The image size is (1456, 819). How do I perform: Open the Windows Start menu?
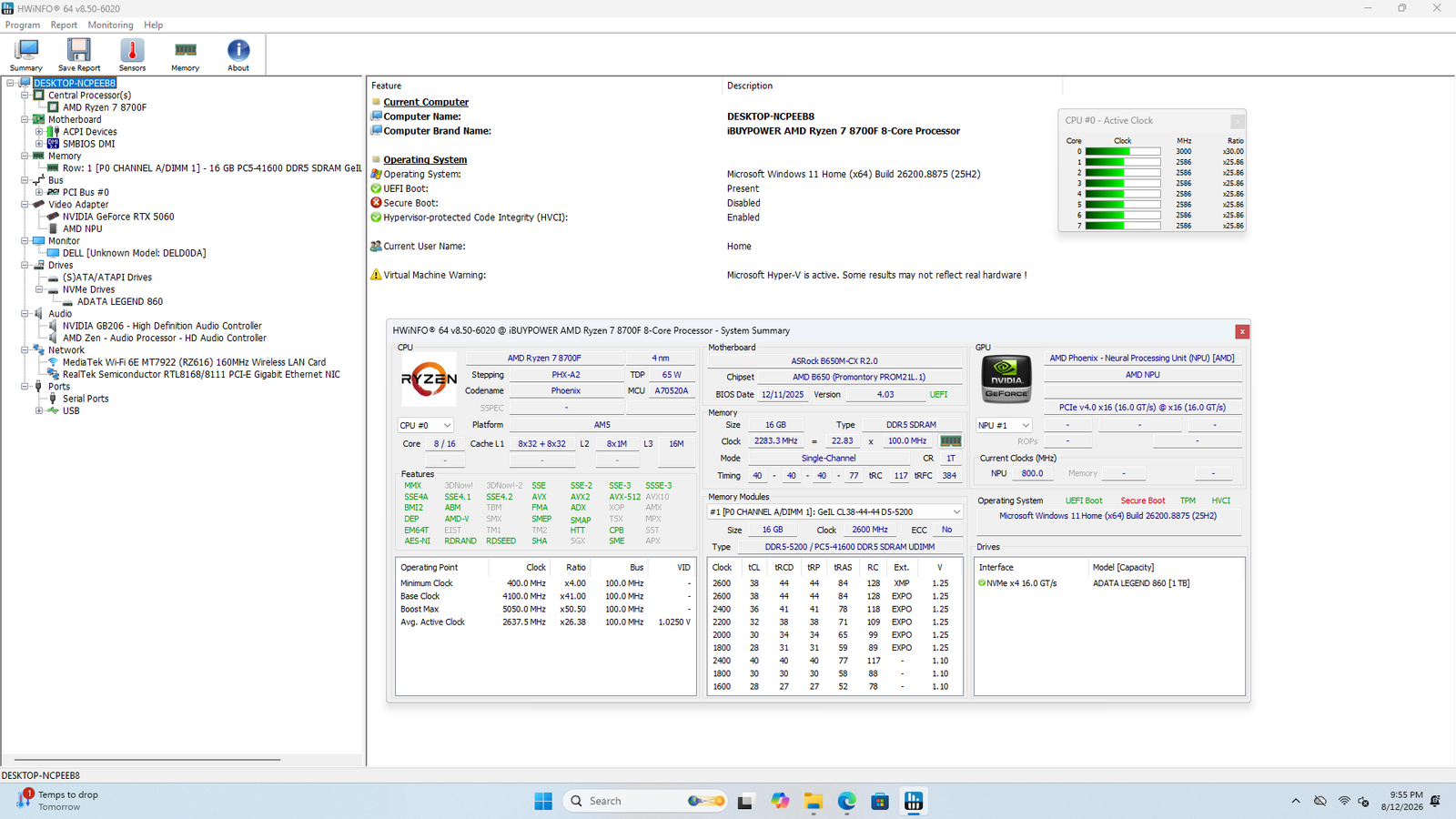pos(543,801)
